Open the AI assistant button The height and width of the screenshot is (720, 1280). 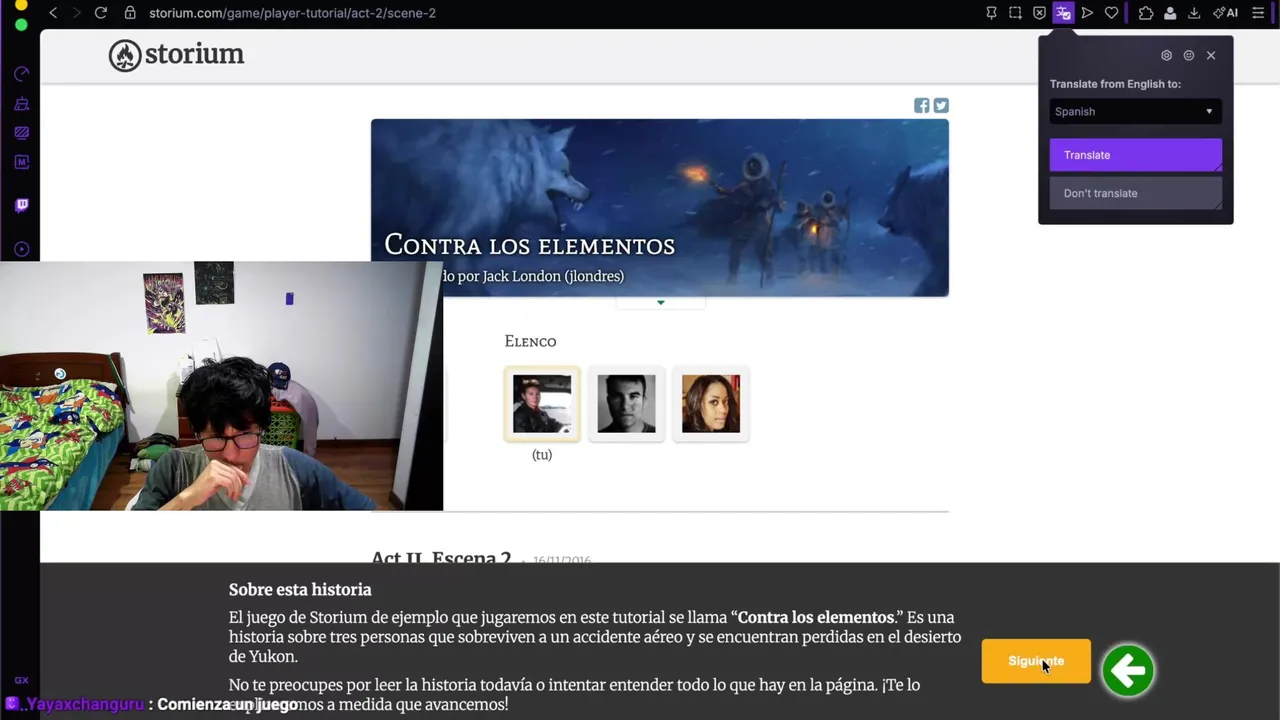(x=1225, y=13)
